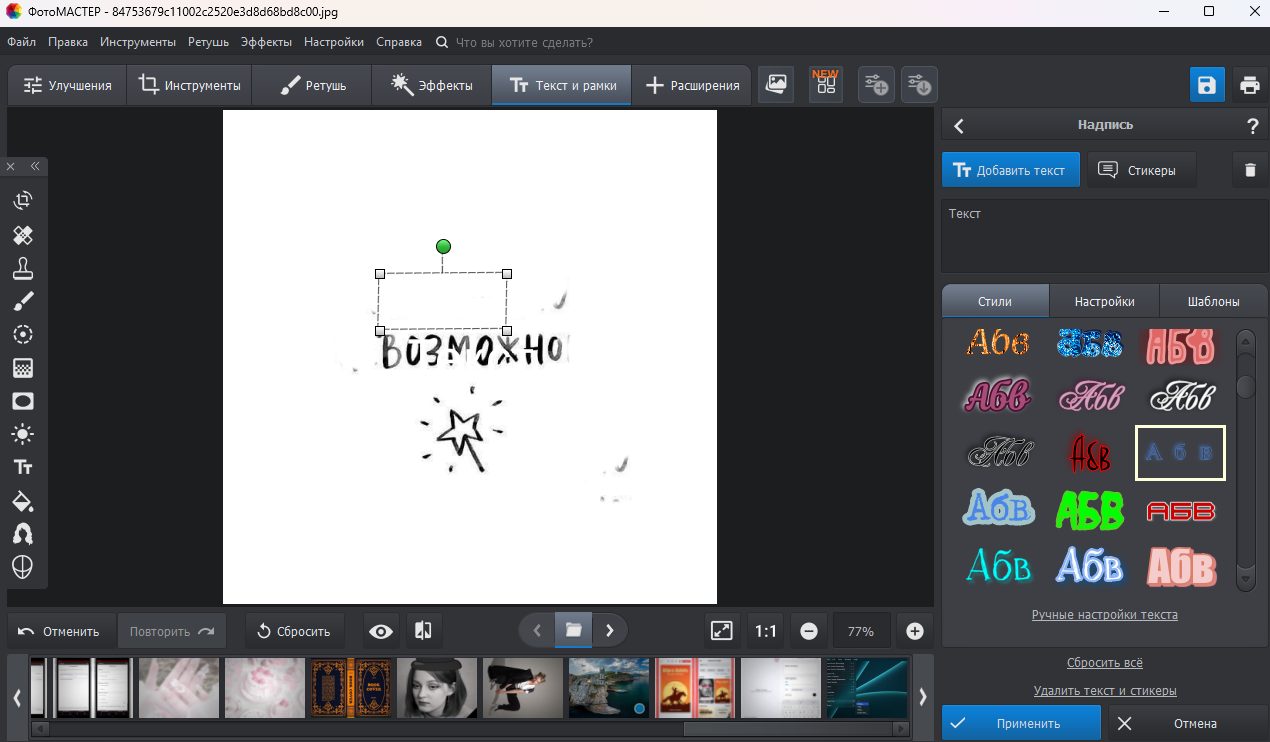The image size is (1270, 742).
Task: Click the Добавить текст button
Action: [x=1011, y=170]
